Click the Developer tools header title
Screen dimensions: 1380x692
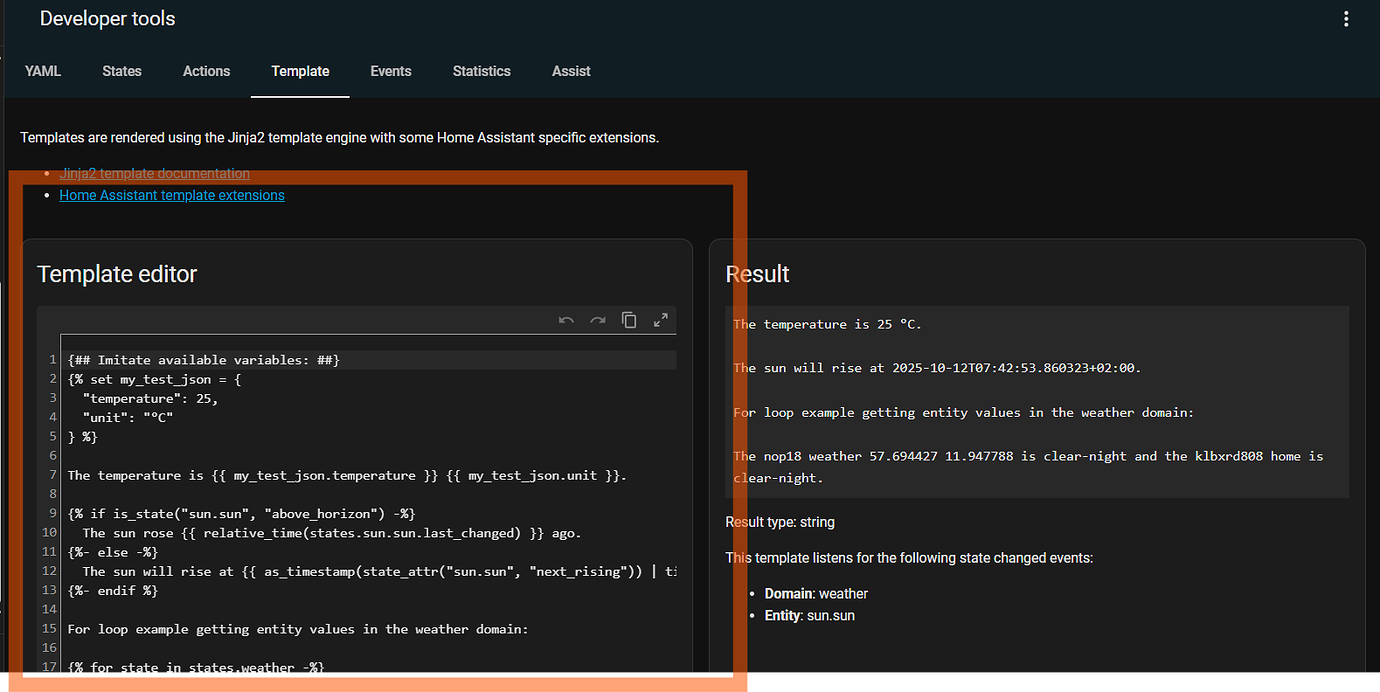pyautogui.click(x=107, y=18)
